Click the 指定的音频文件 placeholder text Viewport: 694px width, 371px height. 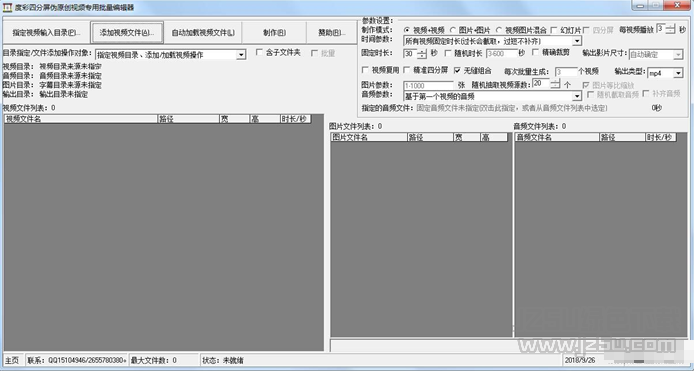point(512,108)
